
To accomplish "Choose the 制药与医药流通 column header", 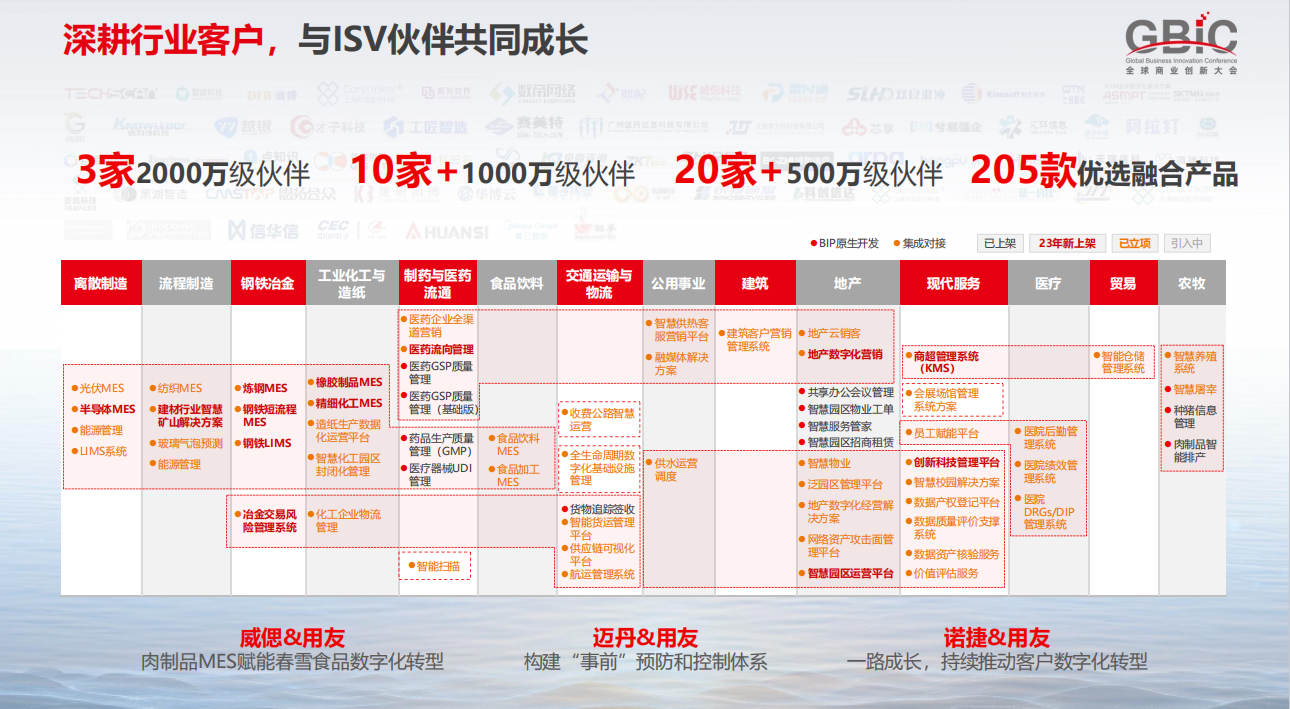I will click(x=437, y=283).
